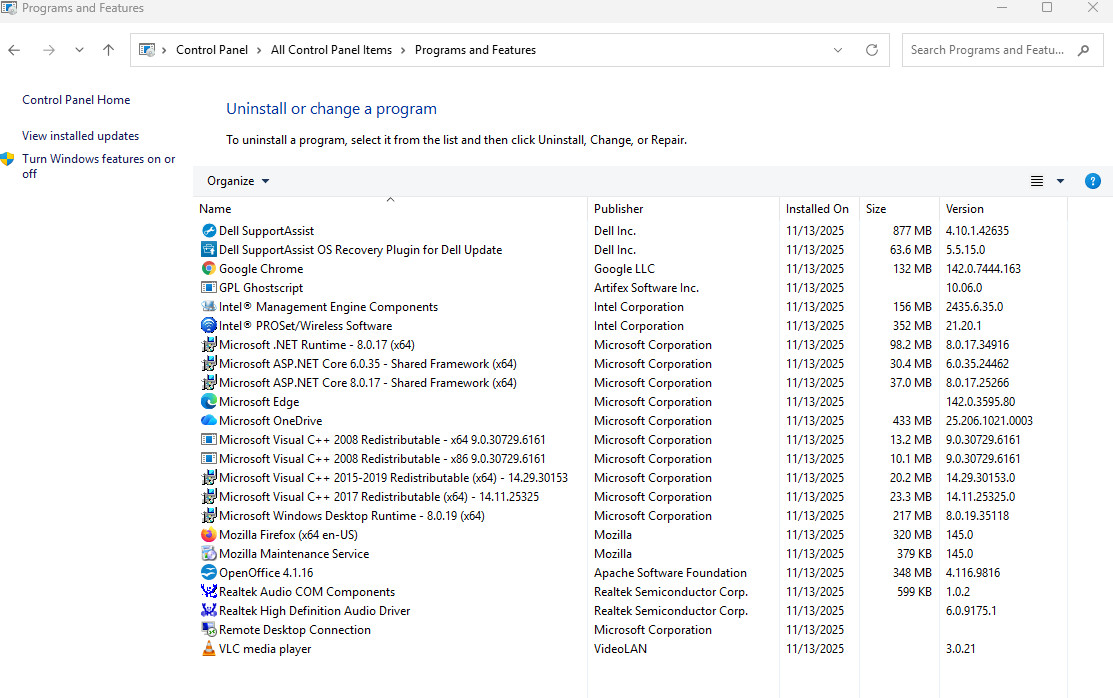Expand the address bar history dropdown
The width and height of the screenshot is (1113, 698).
tap(837, 50)
